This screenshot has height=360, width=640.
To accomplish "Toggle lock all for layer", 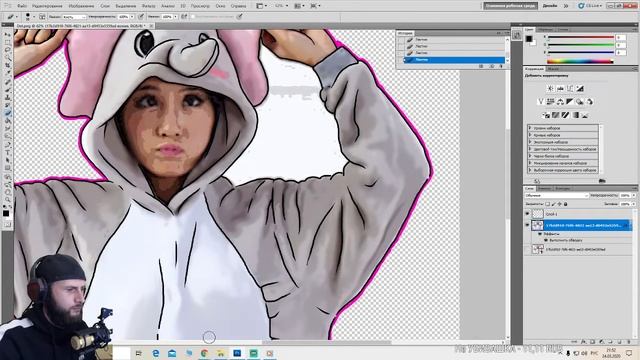I will click(565, 204).
